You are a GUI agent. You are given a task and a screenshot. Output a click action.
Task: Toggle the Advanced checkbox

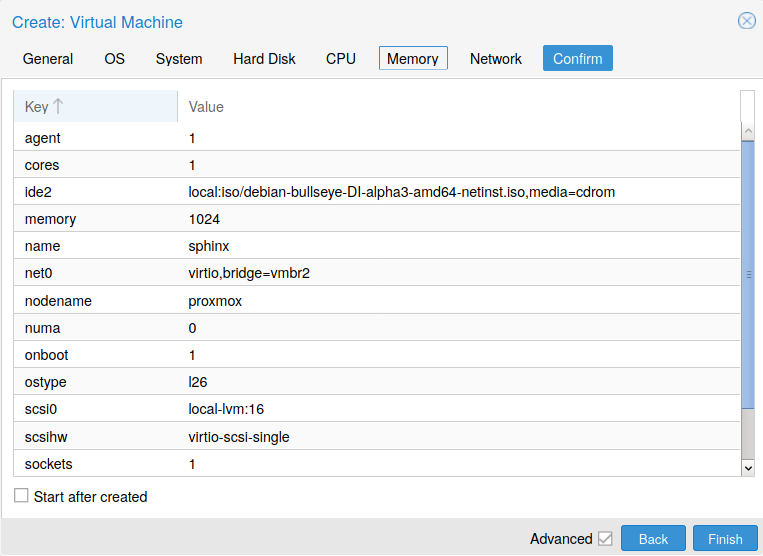pos(605,539)
